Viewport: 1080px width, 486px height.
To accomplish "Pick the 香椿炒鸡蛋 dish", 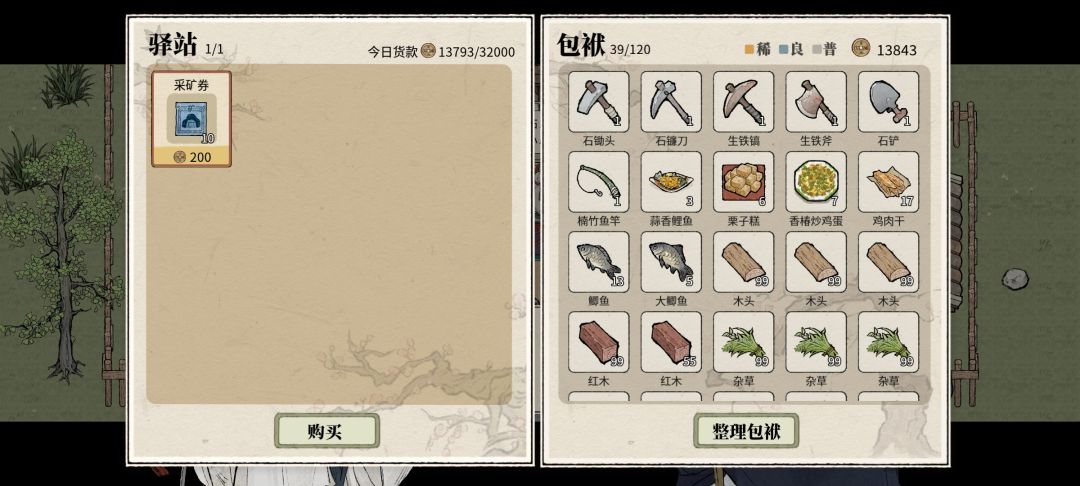I will (x=816, y=182).
